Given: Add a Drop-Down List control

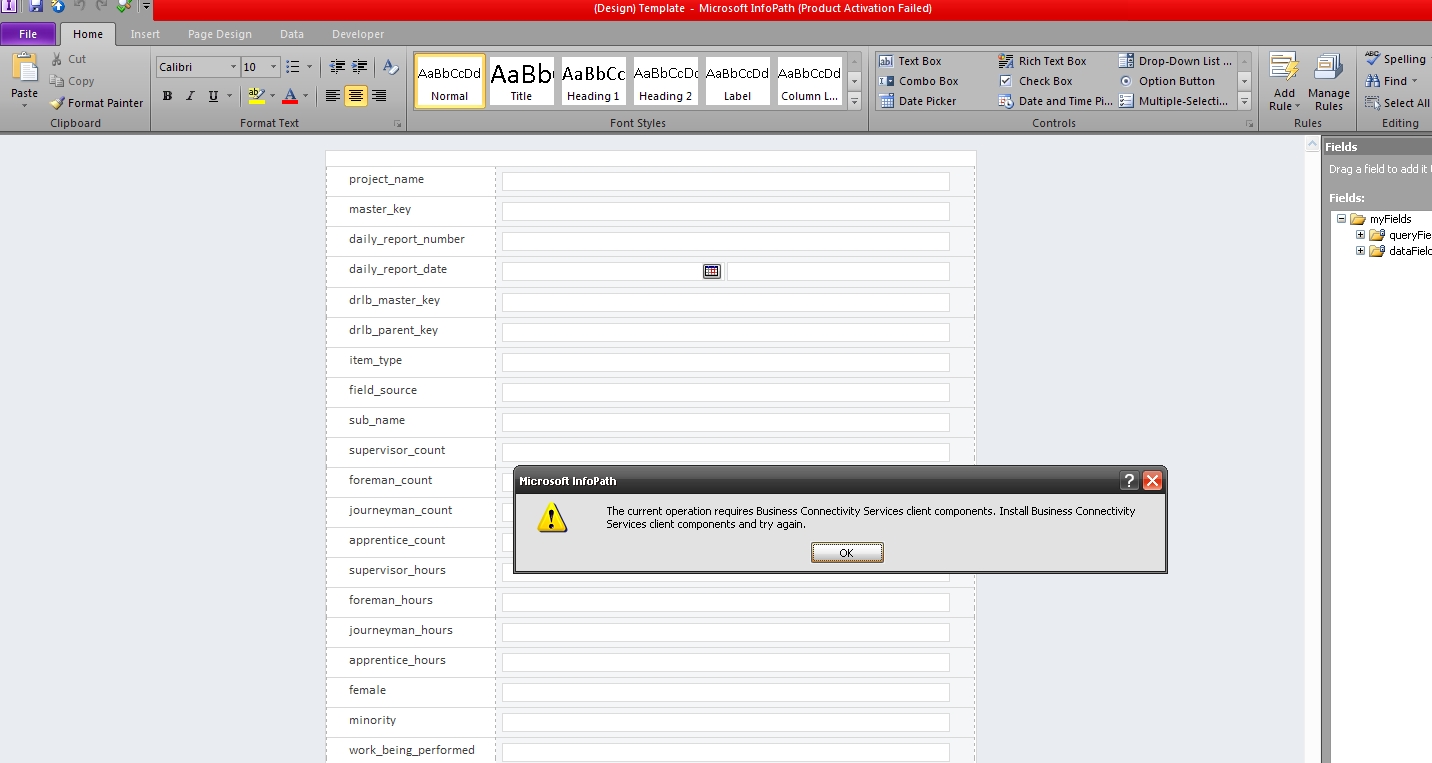Looking at the screenshot, I should (1175, 60).
